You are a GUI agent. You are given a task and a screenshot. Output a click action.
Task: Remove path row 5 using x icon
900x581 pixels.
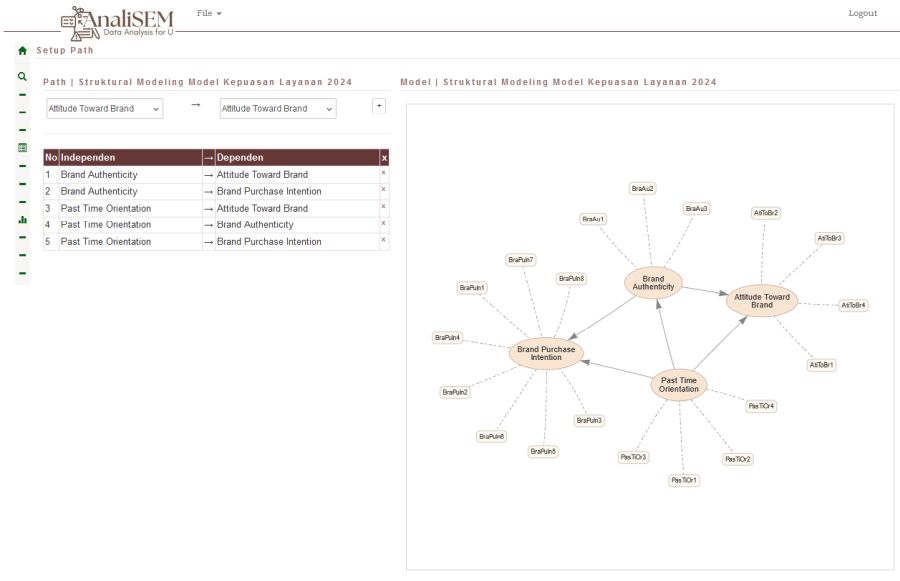pos(384,241)
